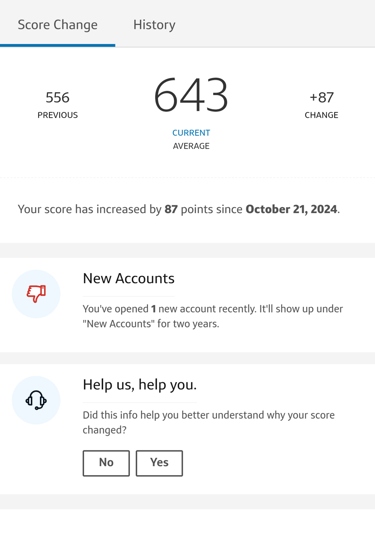Click the score increased summary sentence
This screenshot has width=375, height=557.
179,209
